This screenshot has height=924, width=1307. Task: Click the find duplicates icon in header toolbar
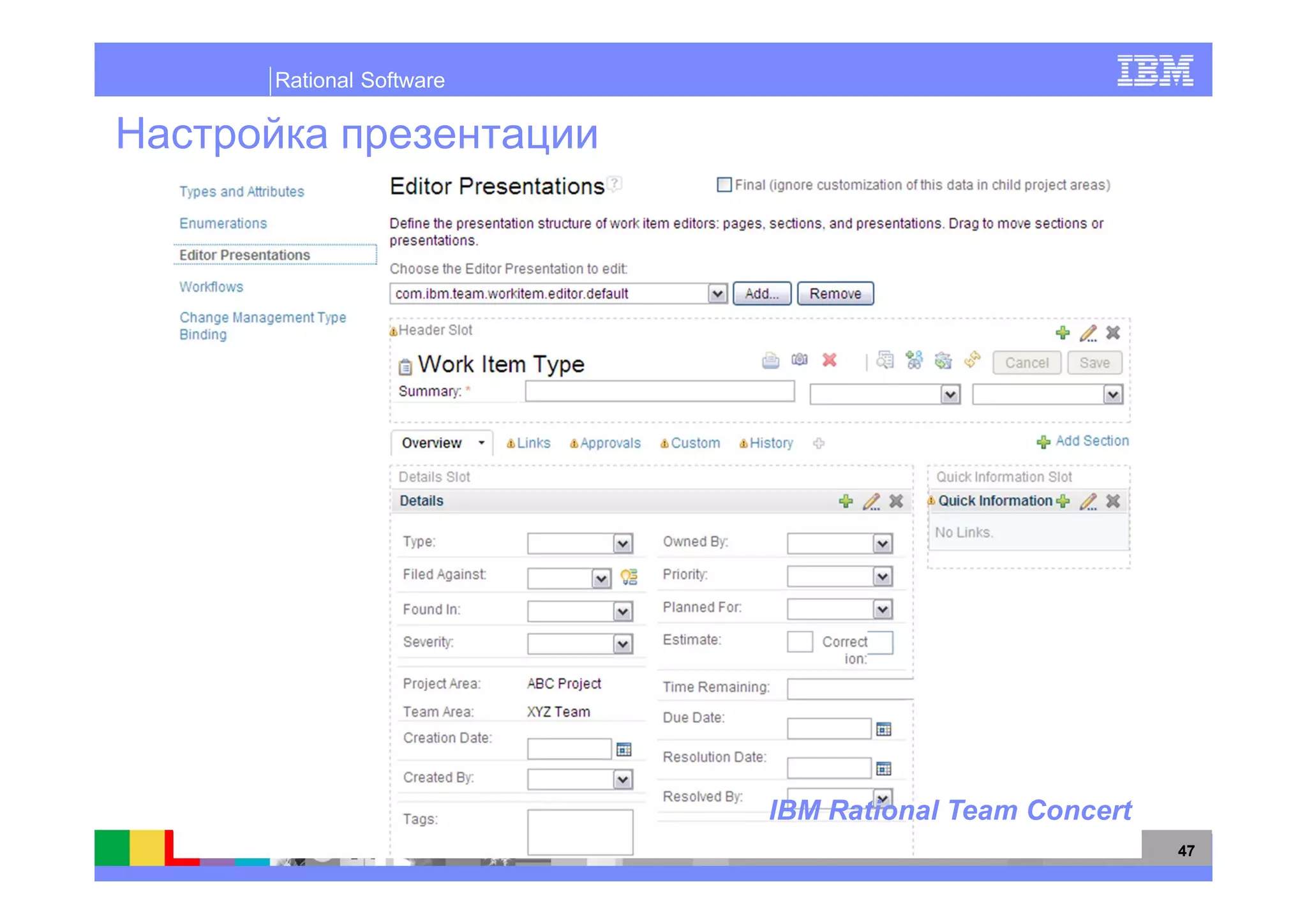click(x=885, y=361)
